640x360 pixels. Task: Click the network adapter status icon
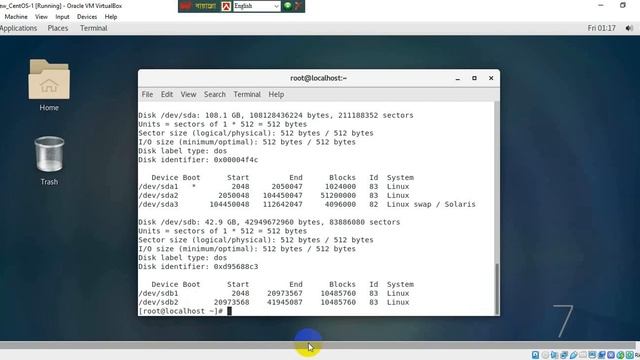[564, 355]
